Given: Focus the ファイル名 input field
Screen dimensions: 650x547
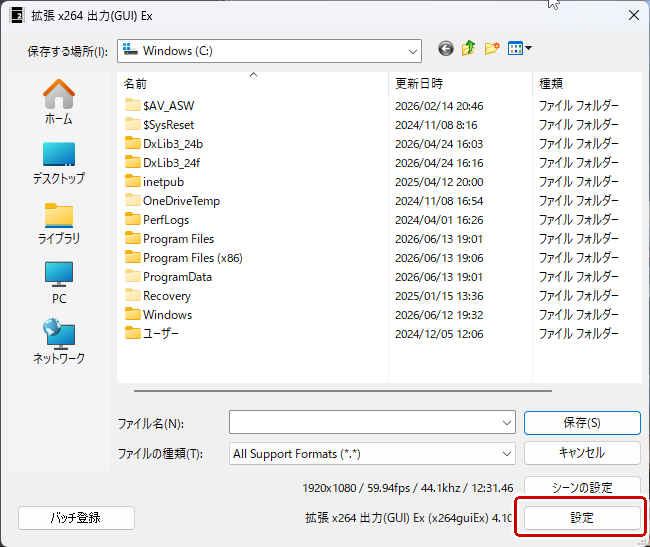Looking at the screenshot, I should [x=365, y=423].
